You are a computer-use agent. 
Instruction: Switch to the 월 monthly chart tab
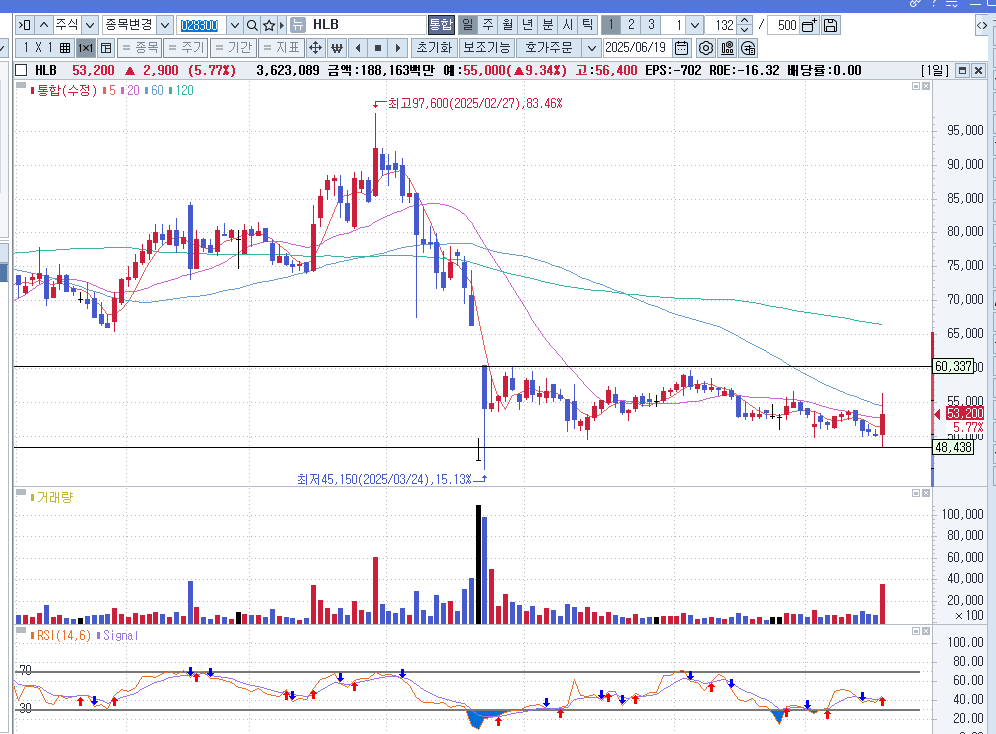(x=507, y=25)
